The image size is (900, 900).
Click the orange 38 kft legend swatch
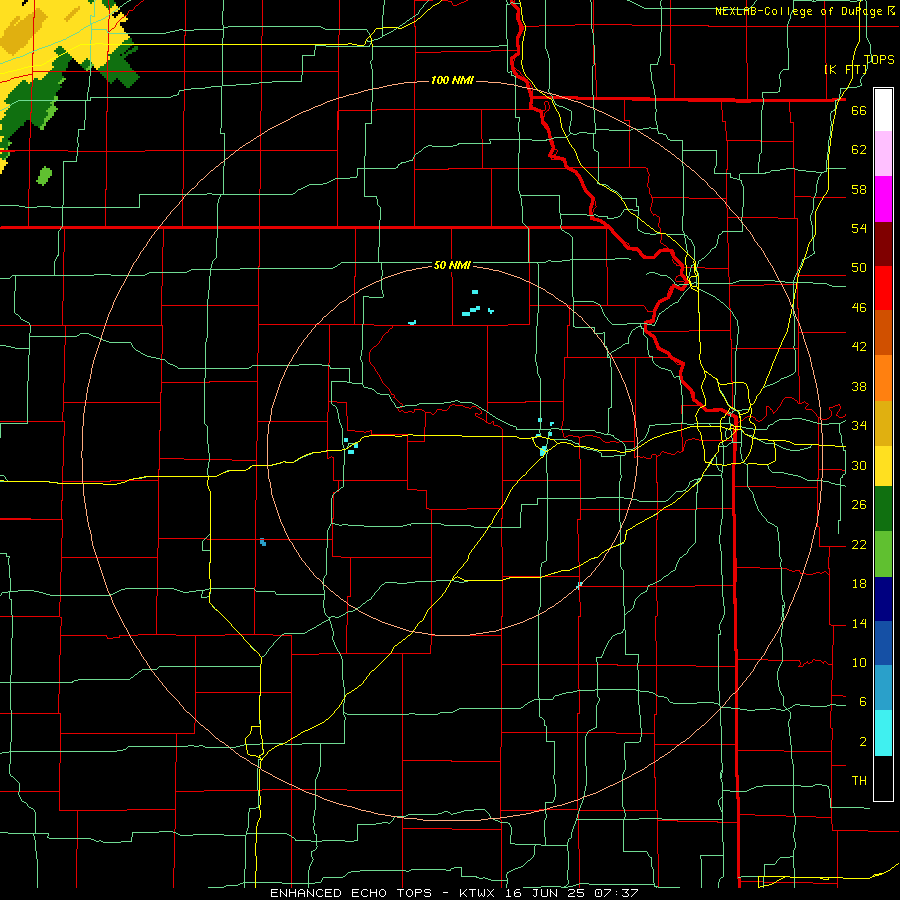pos(883,378)
